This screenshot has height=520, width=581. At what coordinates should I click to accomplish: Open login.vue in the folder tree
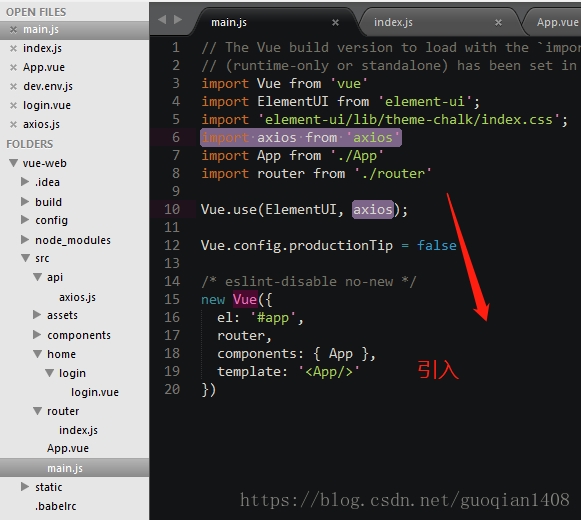click(95, 392)
